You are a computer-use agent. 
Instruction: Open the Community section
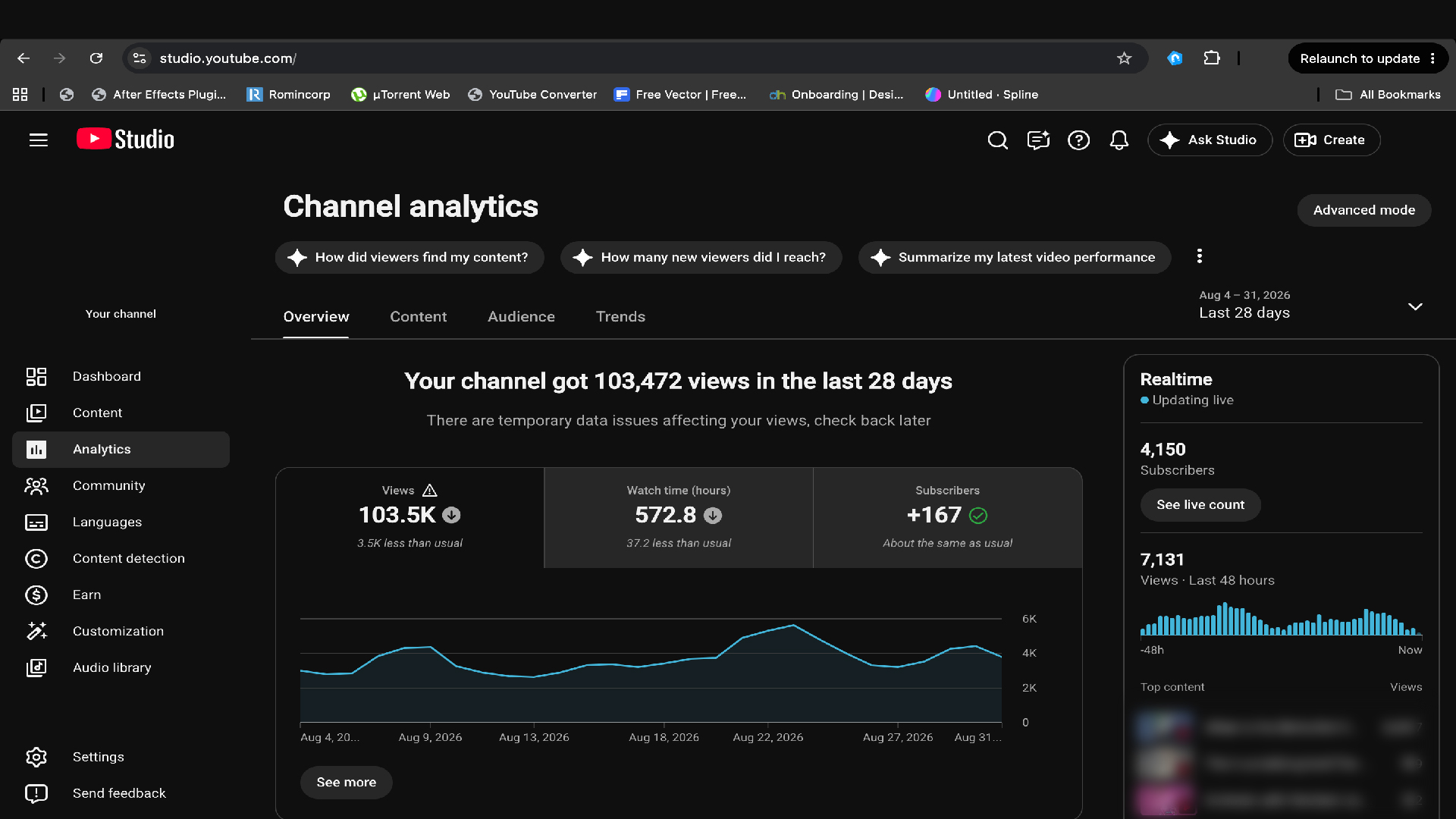[121, 485]
